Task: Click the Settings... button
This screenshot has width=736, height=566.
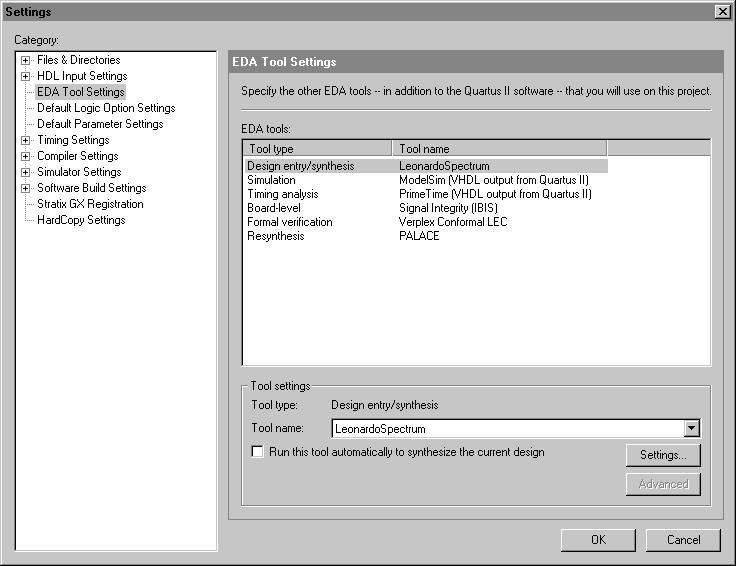Action: (x=663, y=456)
